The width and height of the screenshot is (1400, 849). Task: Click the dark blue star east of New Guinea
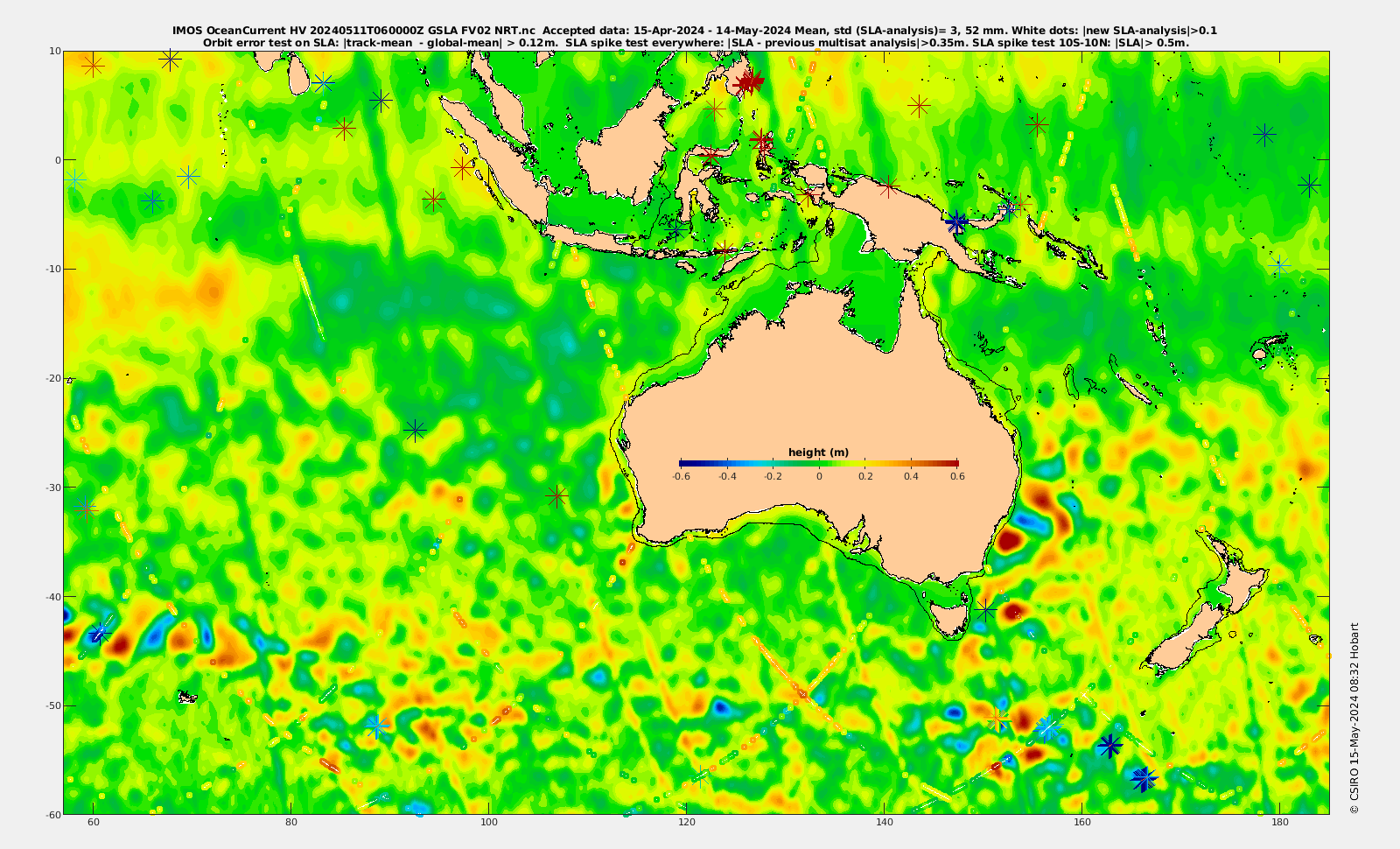[956, 222]
